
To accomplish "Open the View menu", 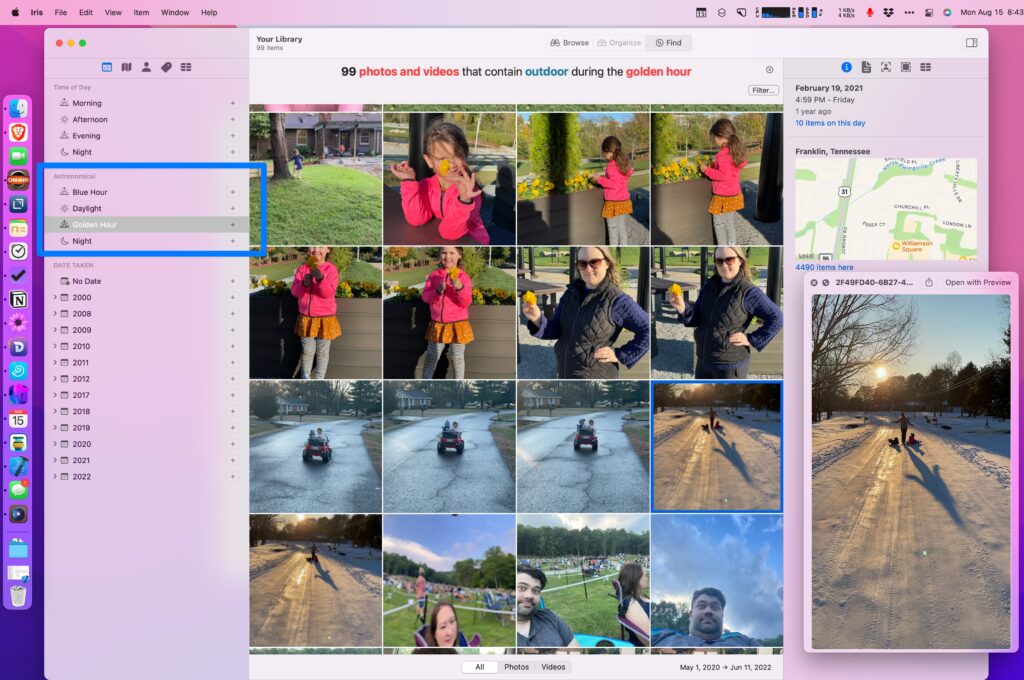I will coord(113,12).
